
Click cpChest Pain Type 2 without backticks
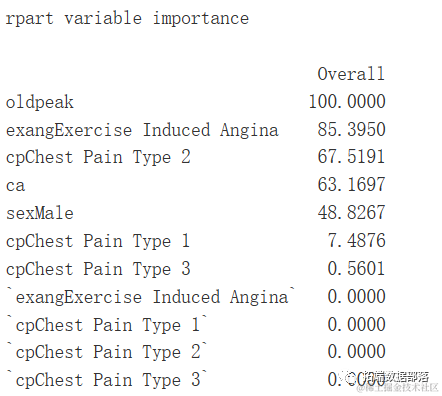pos(98,157)
